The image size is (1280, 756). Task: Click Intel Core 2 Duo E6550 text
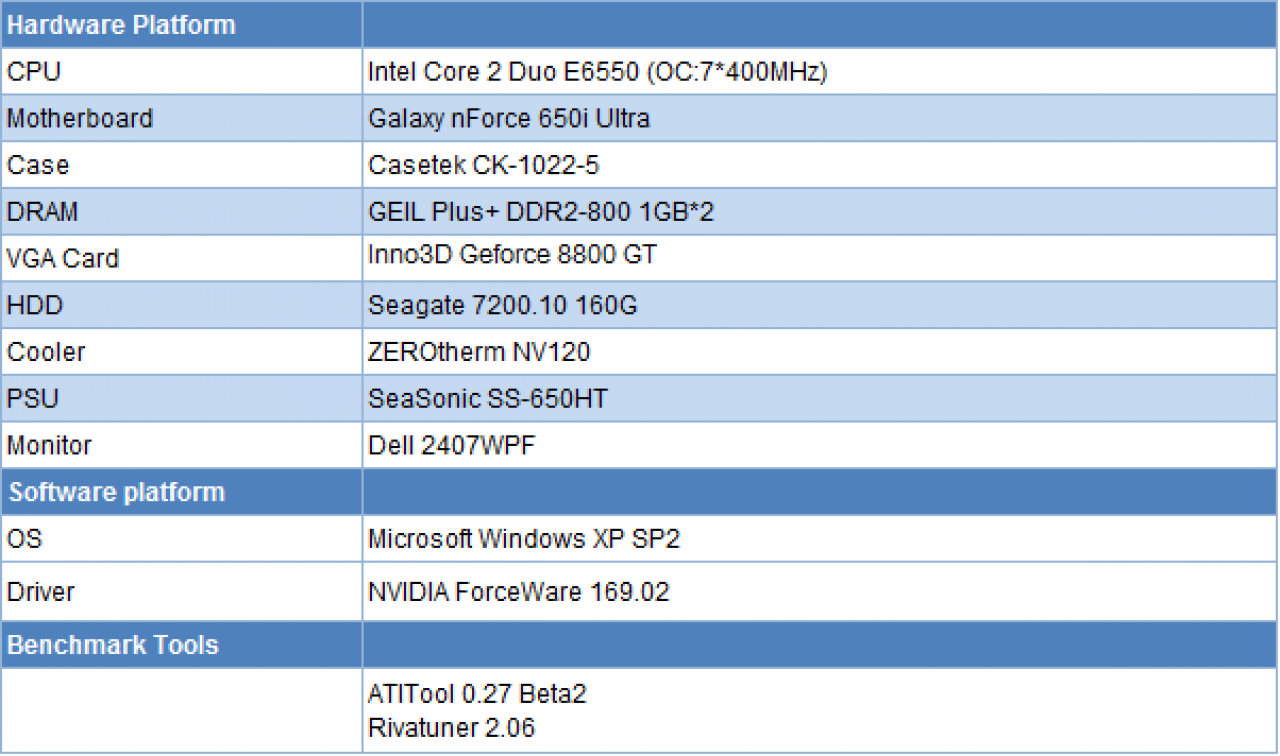point(503,72)
